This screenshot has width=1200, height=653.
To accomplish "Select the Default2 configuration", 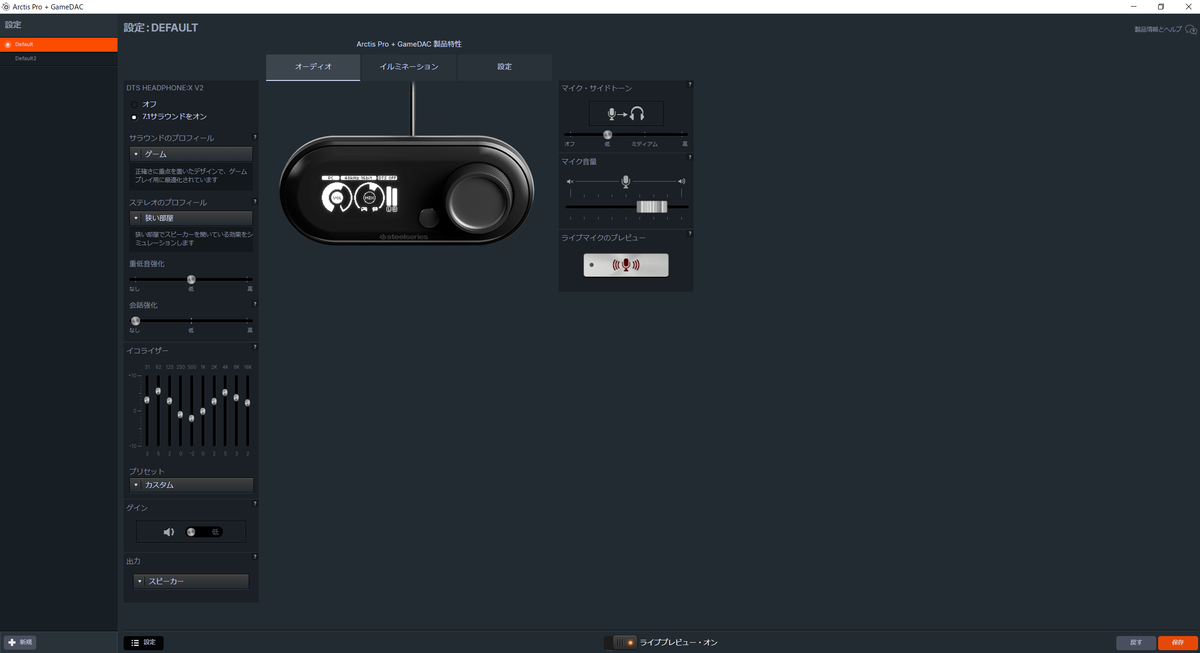I will tap(58, 58).
